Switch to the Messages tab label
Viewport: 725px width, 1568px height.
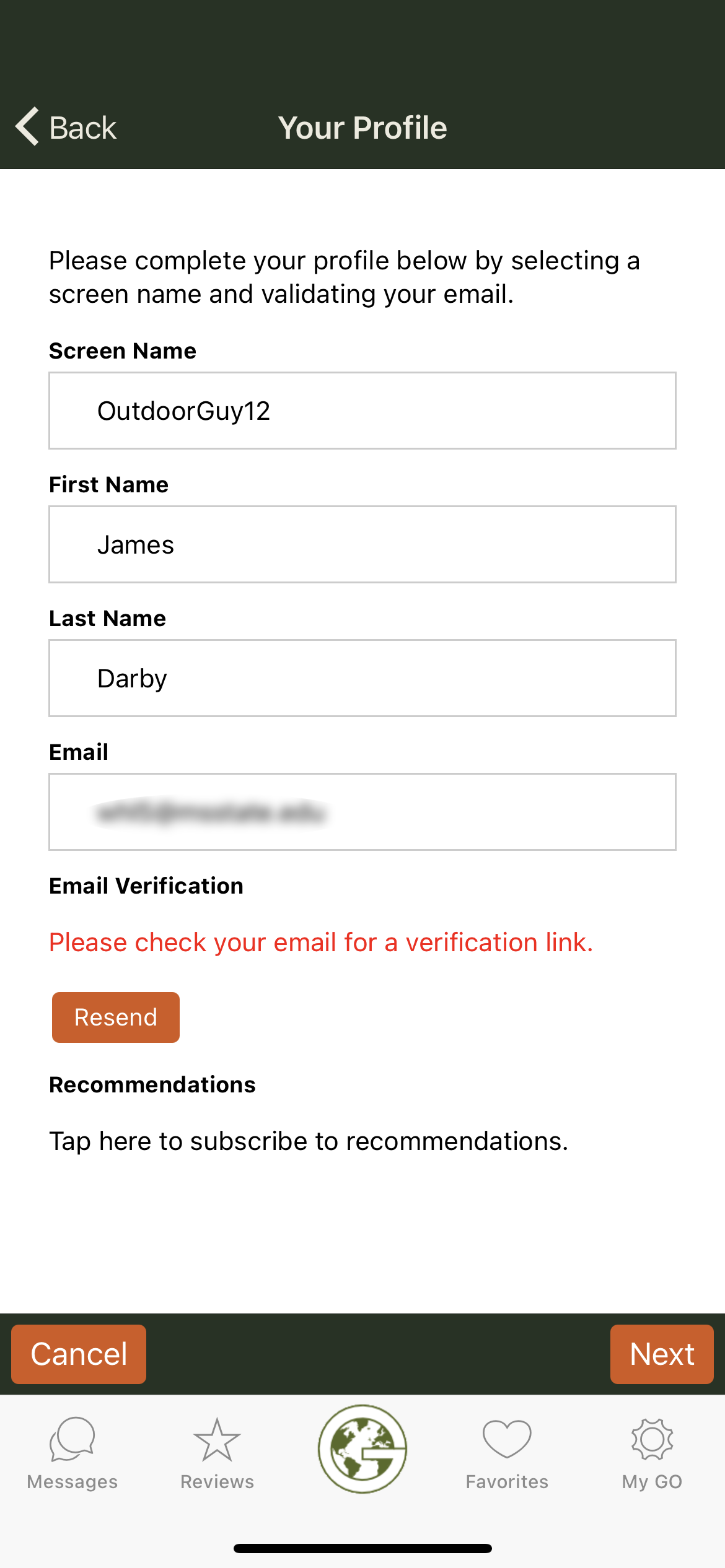click(72, 1482)
